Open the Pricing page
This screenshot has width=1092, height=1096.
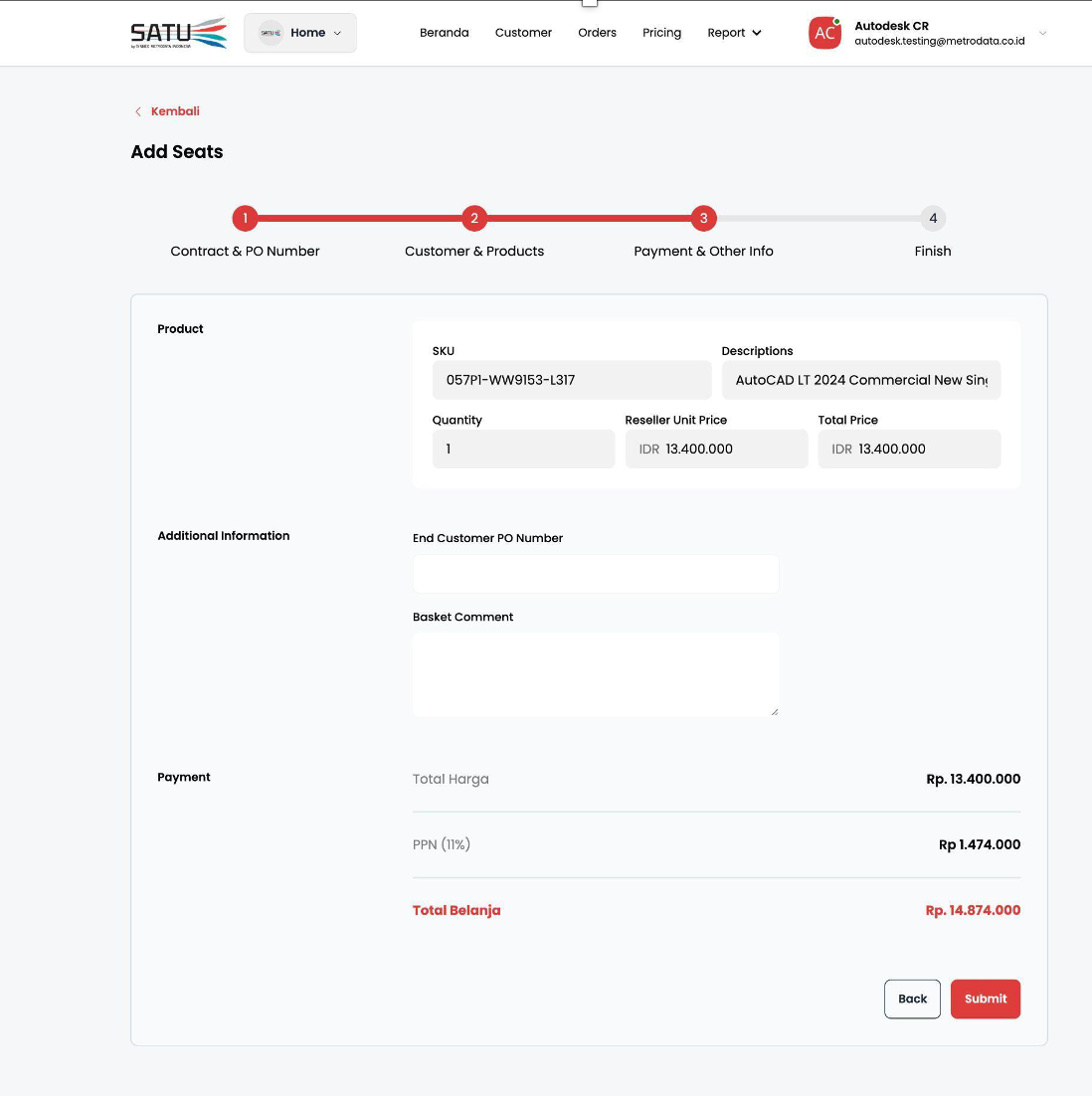[x=661, y=33]
